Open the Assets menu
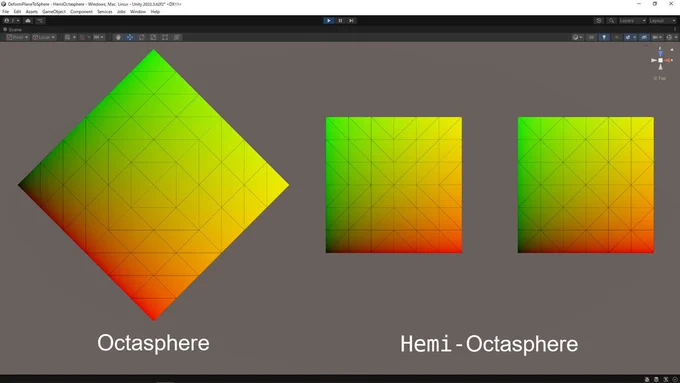680x383 pixels. 32,12
